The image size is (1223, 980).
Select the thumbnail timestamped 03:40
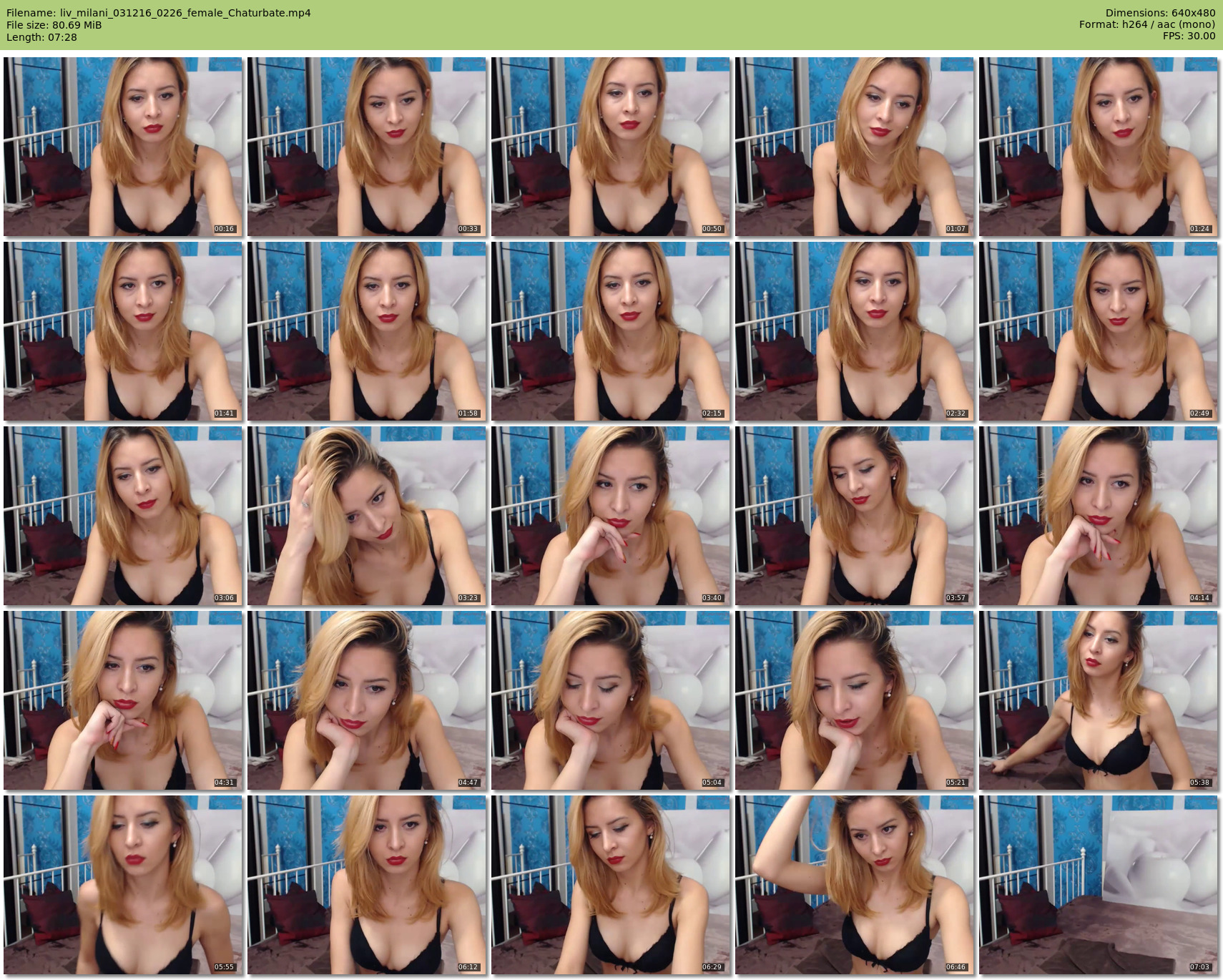pos(611,516)
